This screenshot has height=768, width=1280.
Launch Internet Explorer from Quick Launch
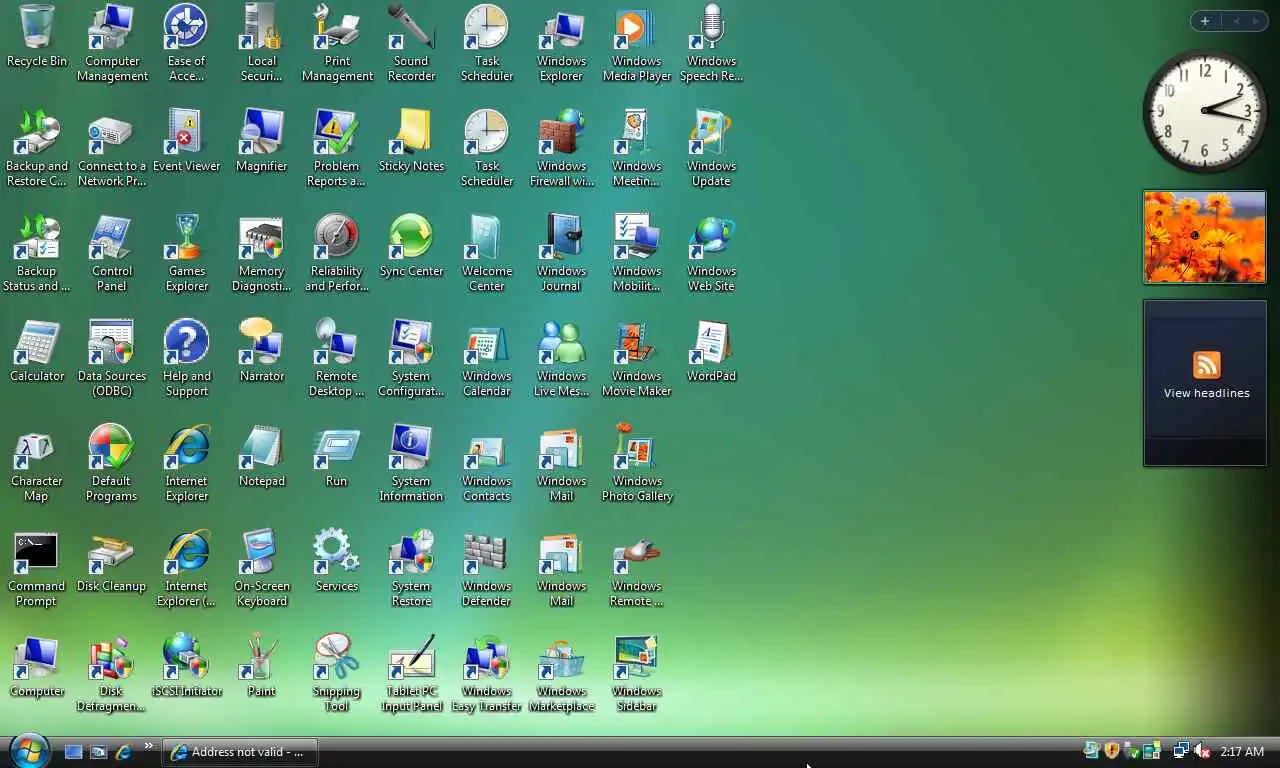point(124,752)
